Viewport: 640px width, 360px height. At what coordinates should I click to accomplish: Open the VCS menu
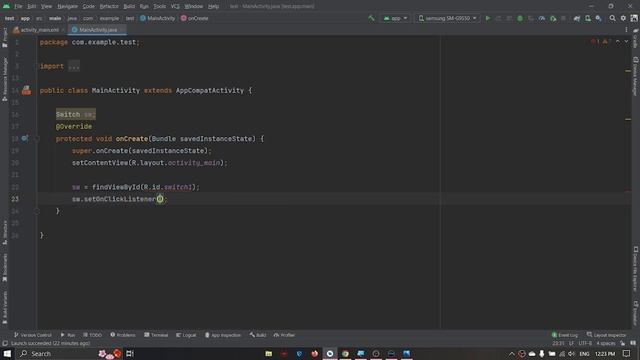(175, 7)
